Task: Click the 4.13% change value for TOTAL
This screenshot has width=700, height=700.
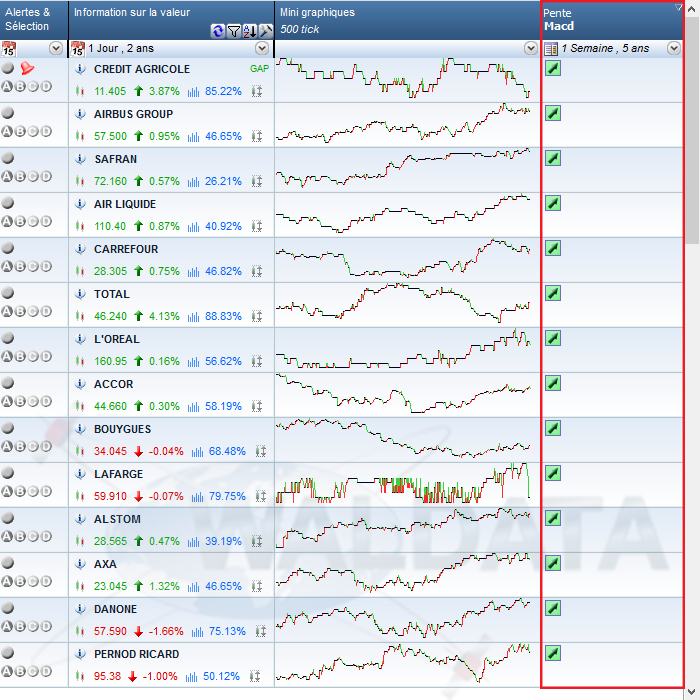Action: coord(164,317)
